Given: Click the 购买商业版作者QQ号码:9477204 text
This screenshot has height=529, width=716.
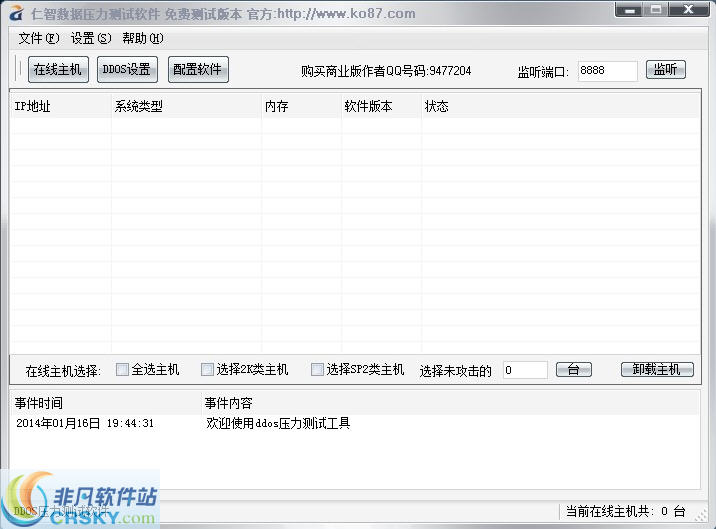Looking at the screenshot, I should [x=386, y=71].
